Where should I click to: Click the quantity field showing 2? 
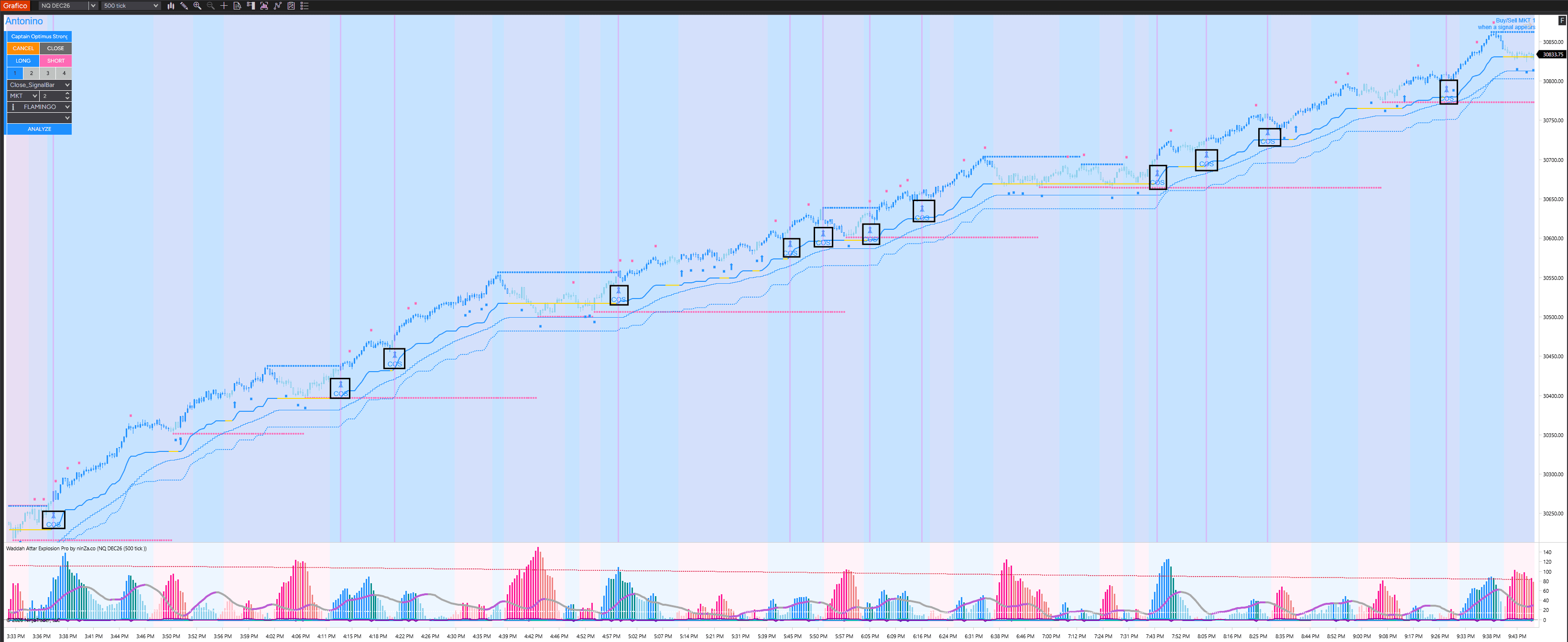pyautogui.click(x=52, y=96)
